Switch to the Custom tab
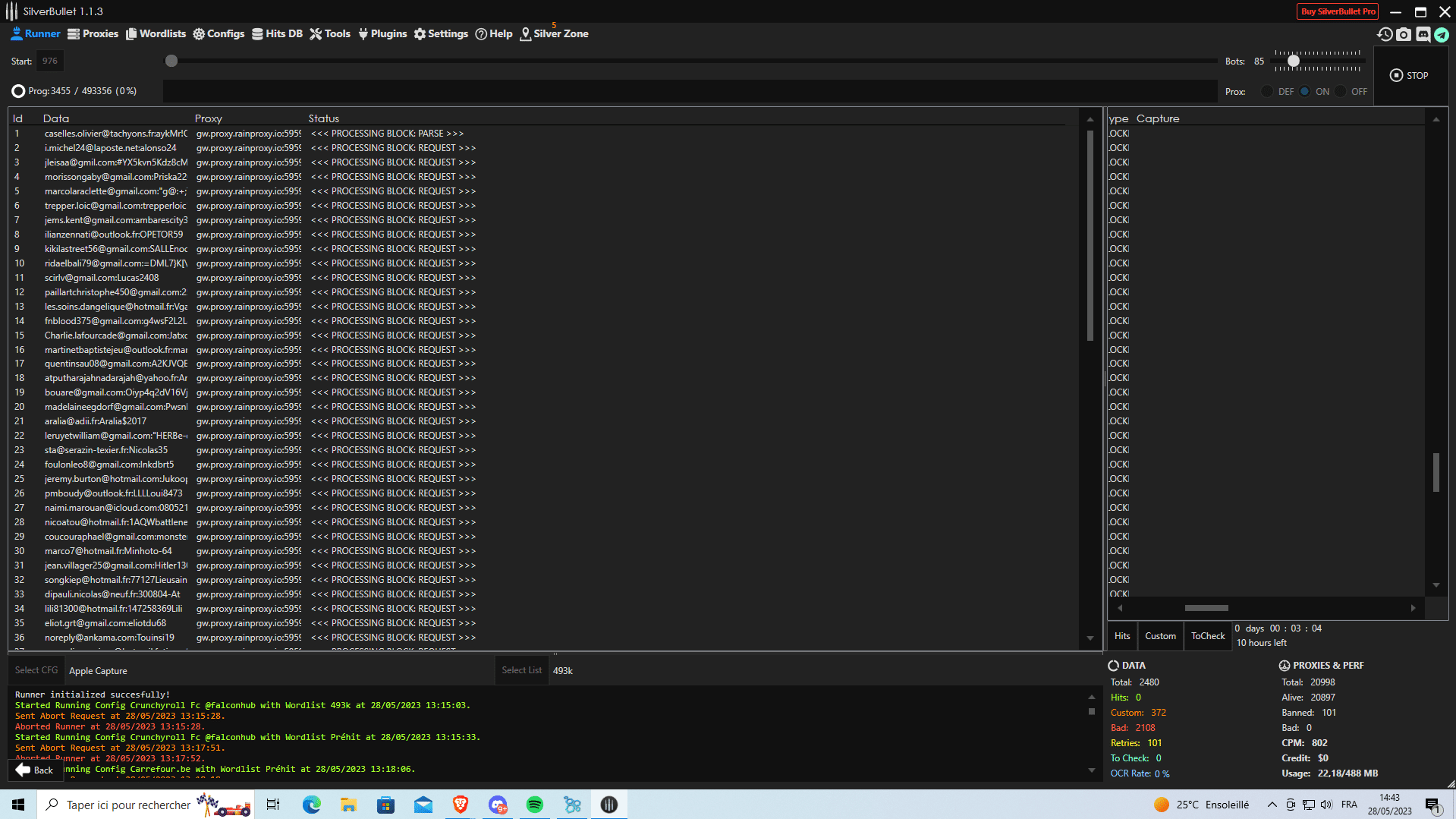This screenshot has width=1456, height=819. [1161, 636]
